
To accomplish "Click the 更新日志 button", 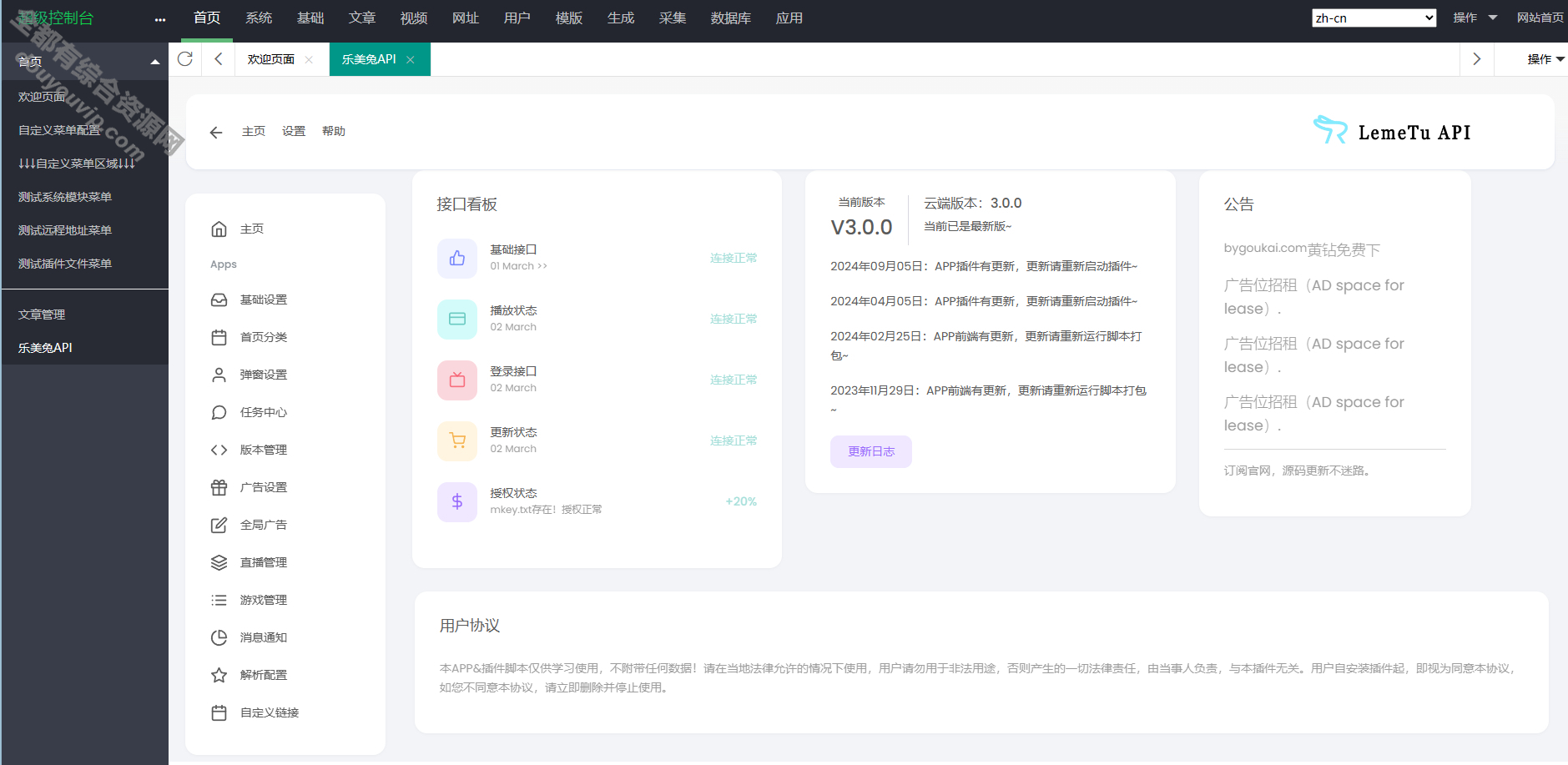I will 871,451.
